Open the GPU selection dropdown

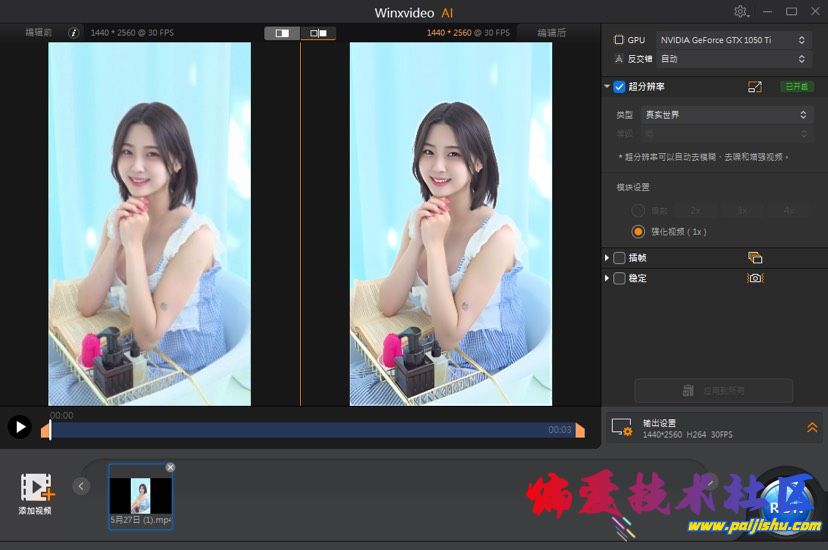click(x=732, y=40)
